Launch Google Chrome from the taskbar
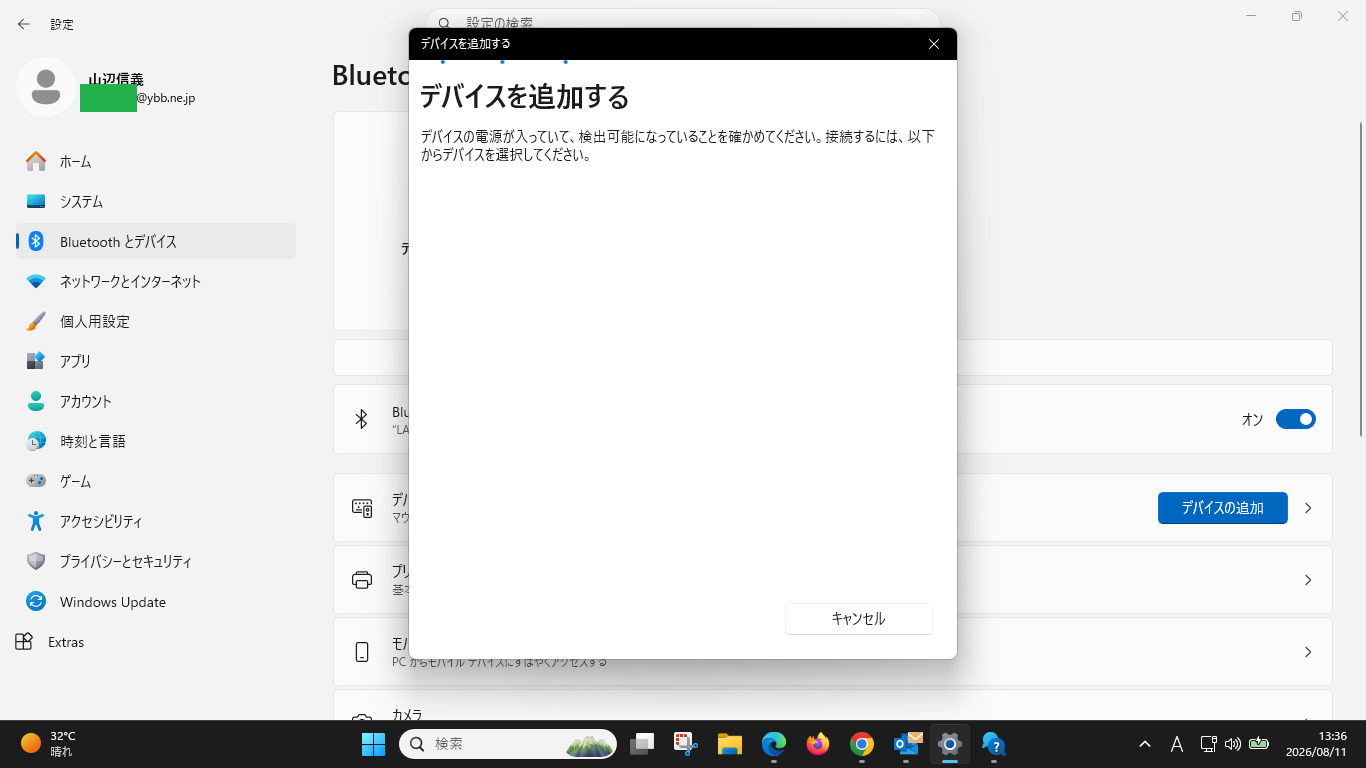 (862, 744)
